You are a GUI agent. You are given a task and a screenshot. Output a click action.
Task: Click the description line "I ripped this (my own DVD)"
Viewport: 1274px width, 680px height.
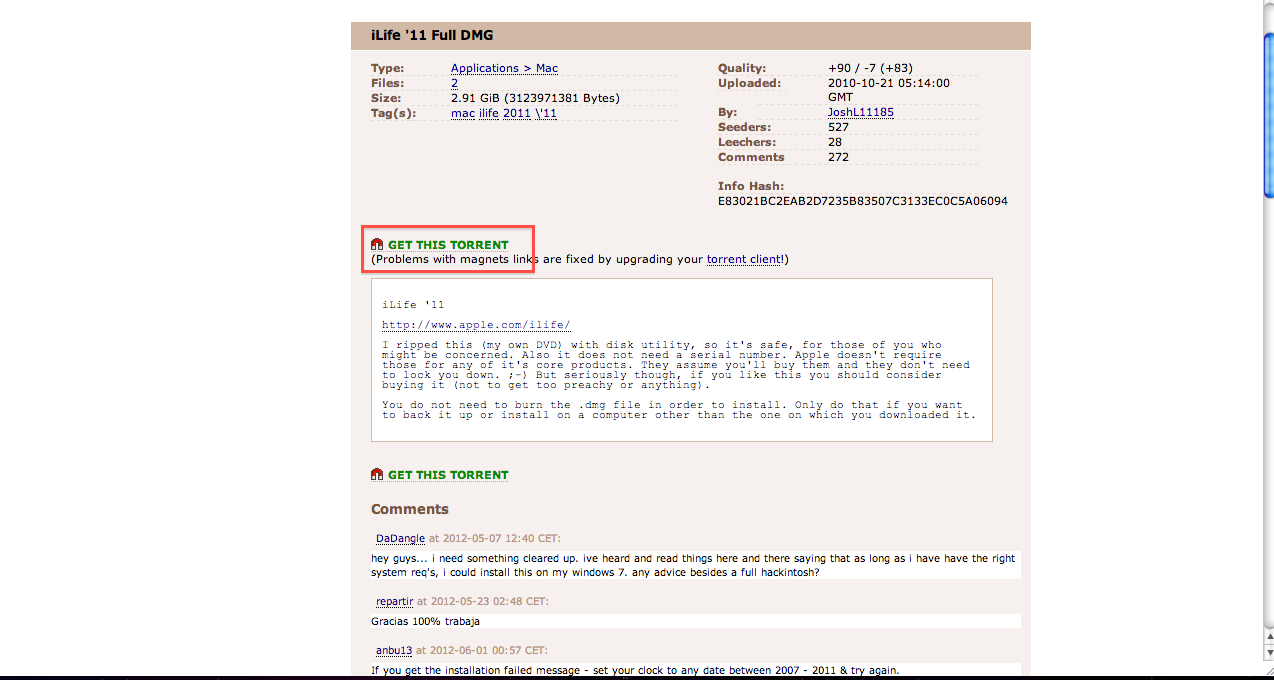676,365
